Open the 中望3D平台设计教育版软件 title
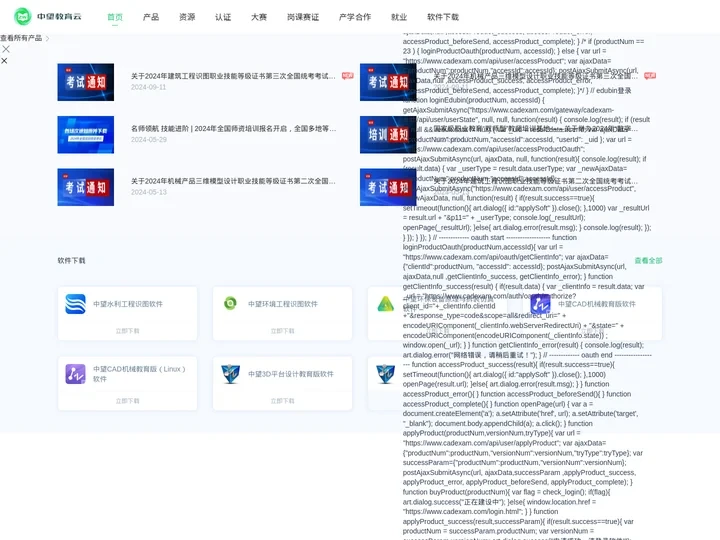 coord(291,374)
